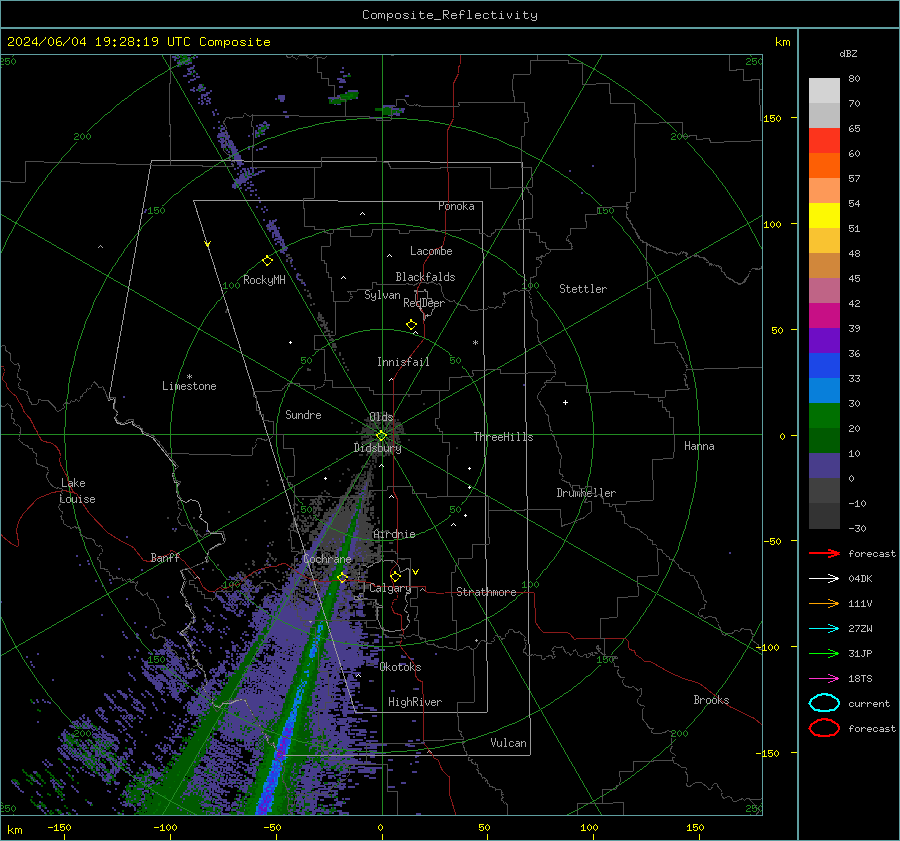900x841 pixels.
Task: Click the Sundre town label
Action: click(303, 414)
